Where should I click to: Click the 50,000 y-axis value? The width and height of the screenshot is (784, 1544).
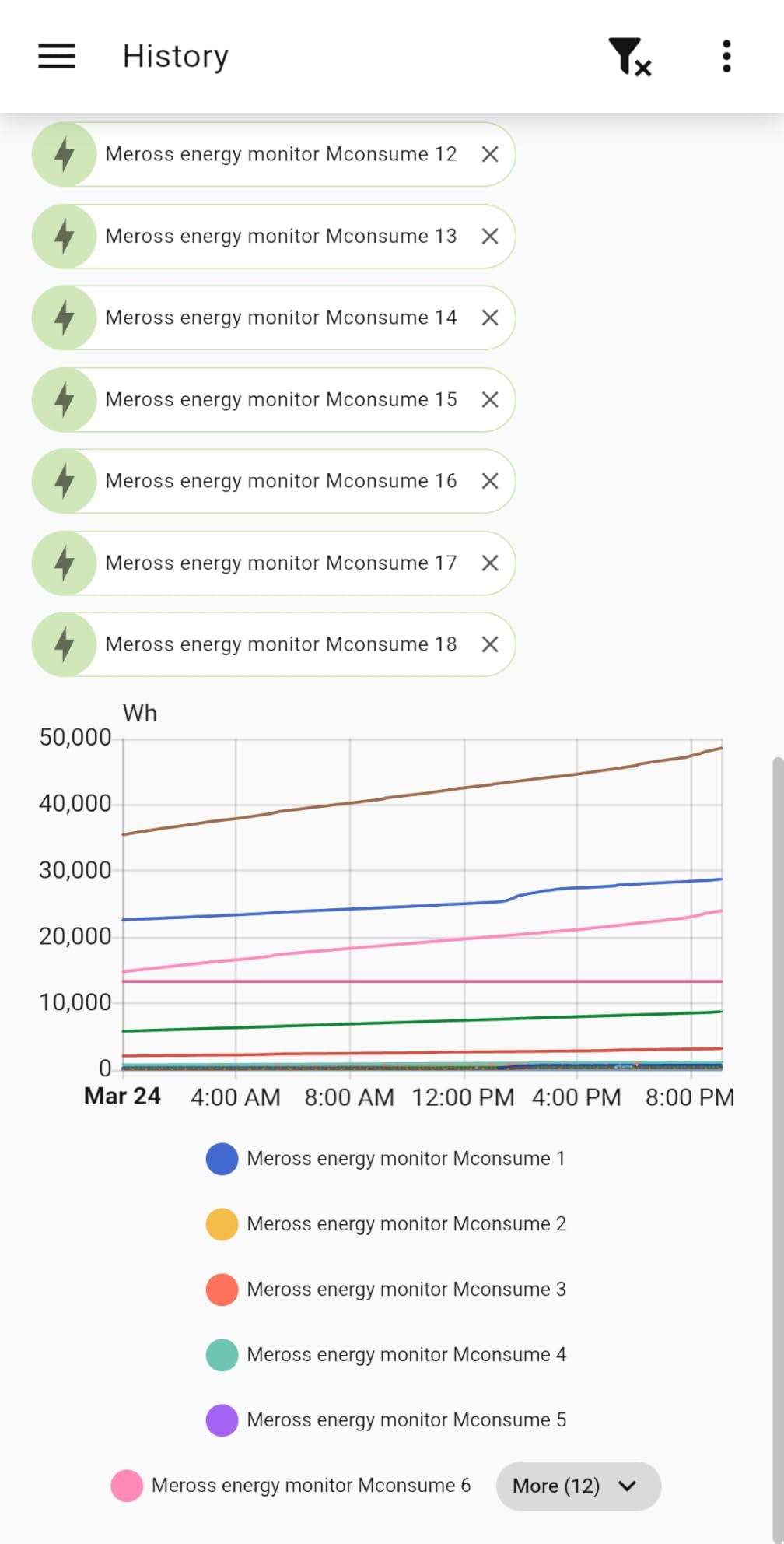tap(75, 738)
